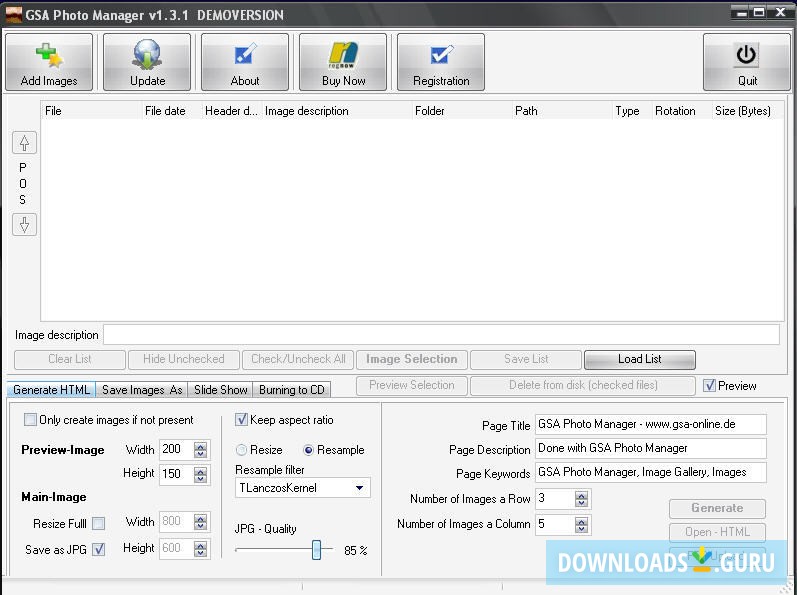Click the JPG - Quality slider handle
797x595 pixels.
point(316,550)
